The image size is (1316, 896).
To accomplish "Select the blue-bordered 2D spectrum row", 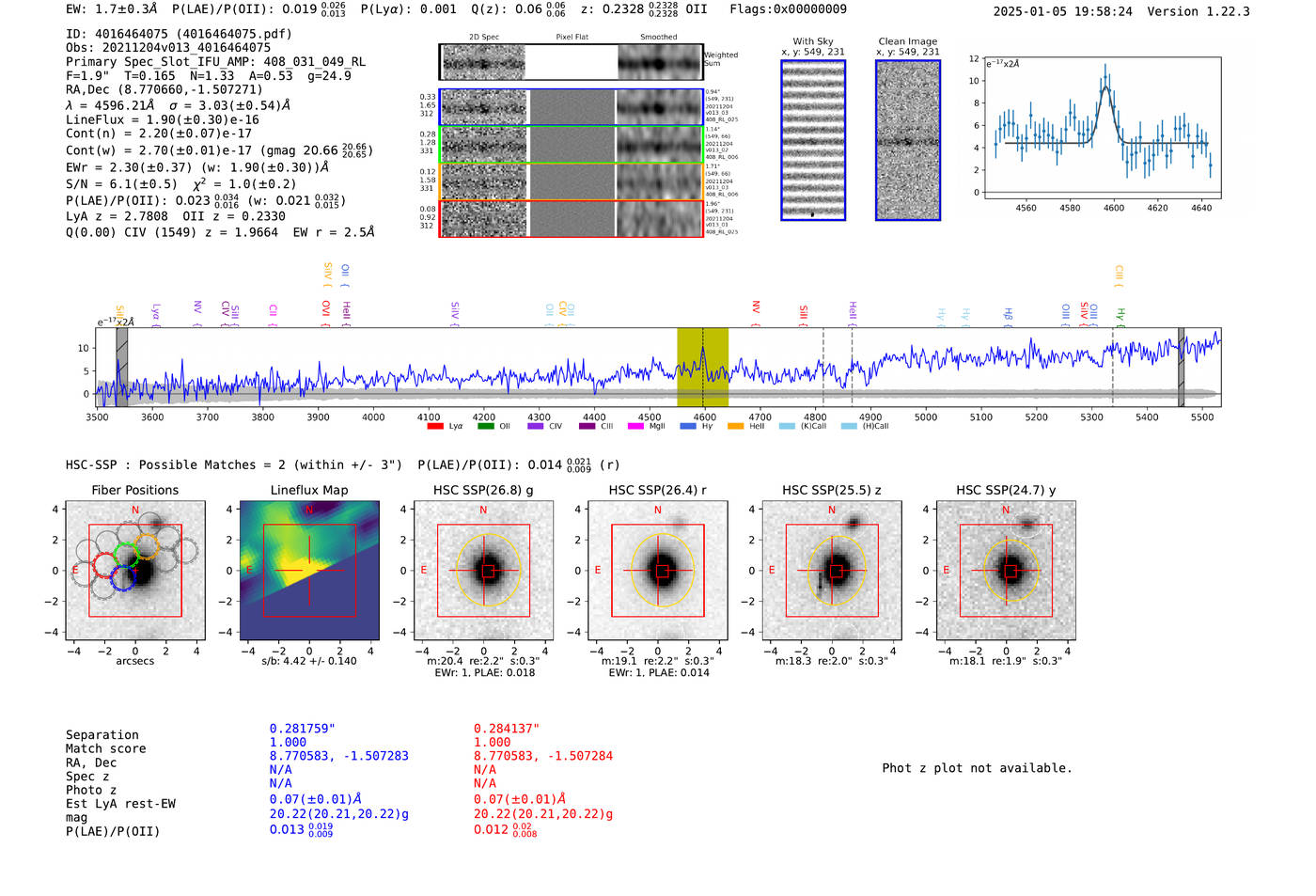I will pyautogui.click(x=572, y=107).
